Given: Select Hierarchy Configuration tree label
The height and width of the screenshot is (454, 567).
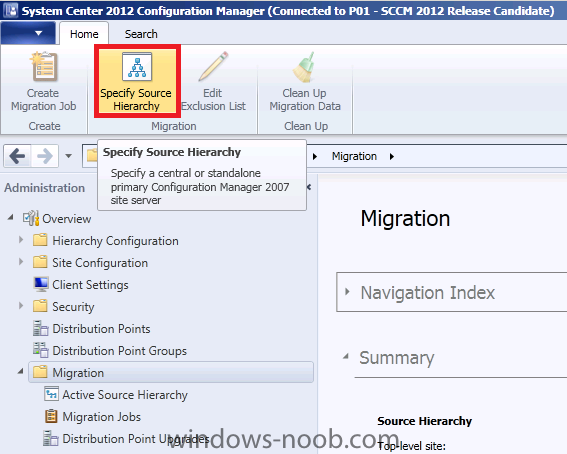Looking at the screenshot, I should [x=115, y=241].
